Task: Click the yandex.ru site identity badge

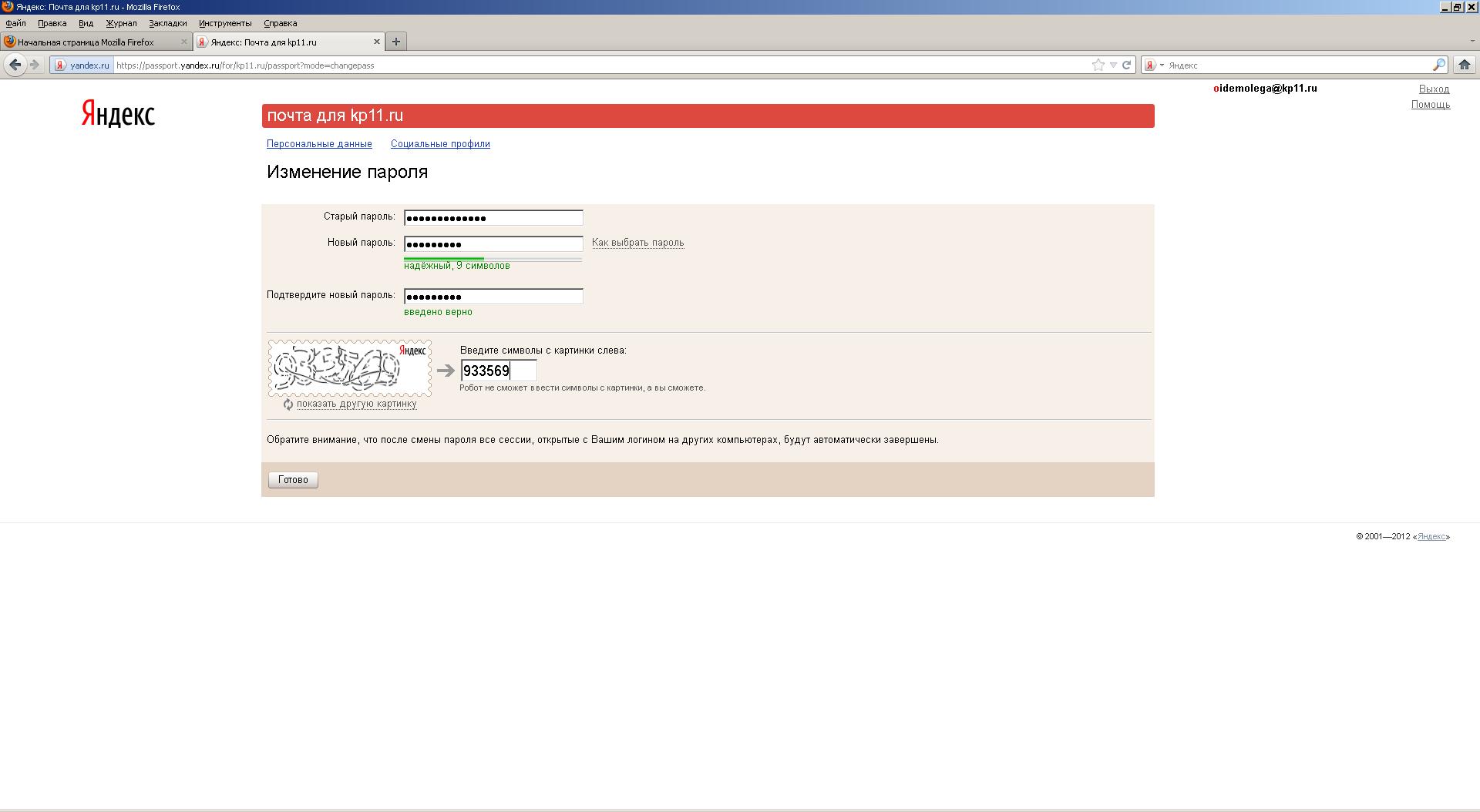Action: coord(82,65)
